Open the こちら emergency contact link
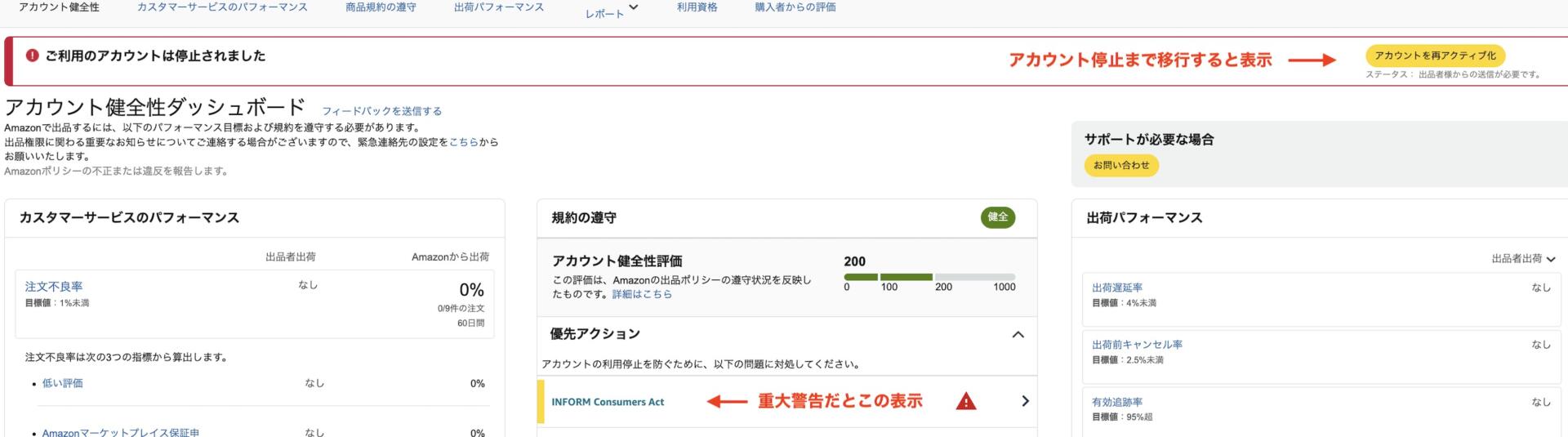This screenshot has width=1568, height=437. [464, 142]
